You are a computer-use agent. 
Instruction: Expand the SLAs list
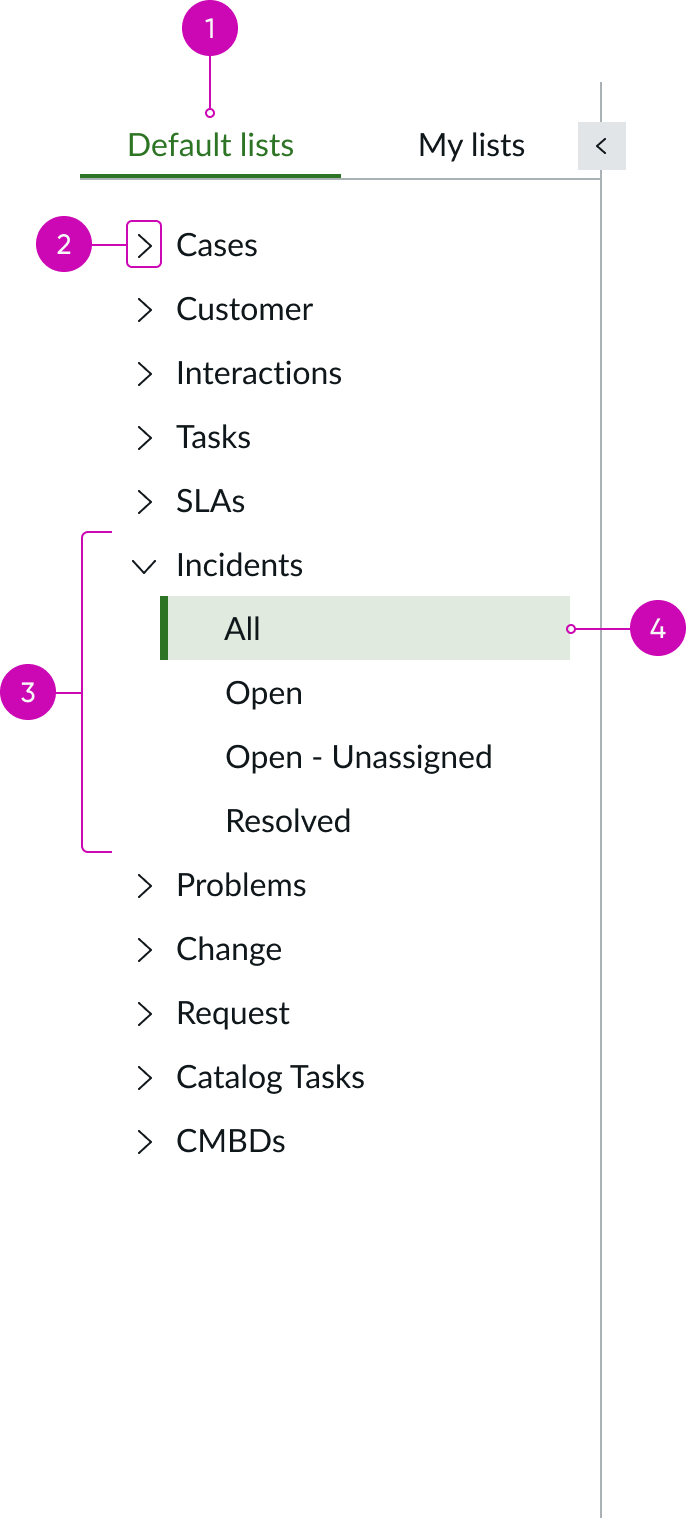pyautogui.click(x=145, y=501)
